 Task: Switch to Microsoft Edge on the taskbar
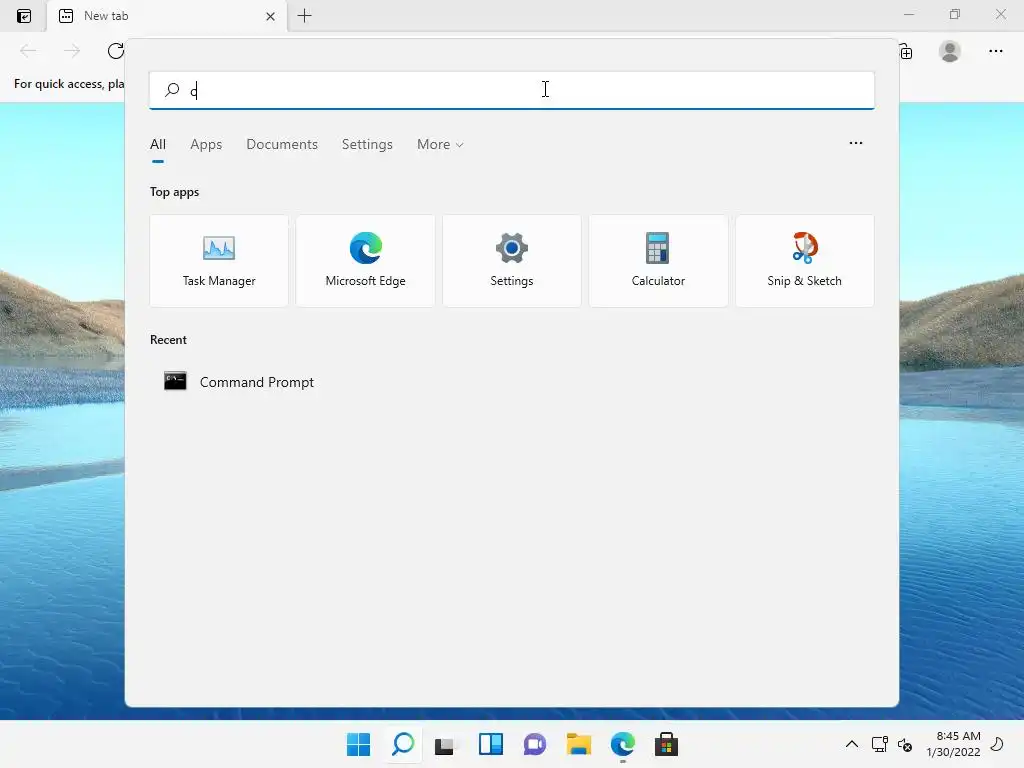(x=622, y=744)
